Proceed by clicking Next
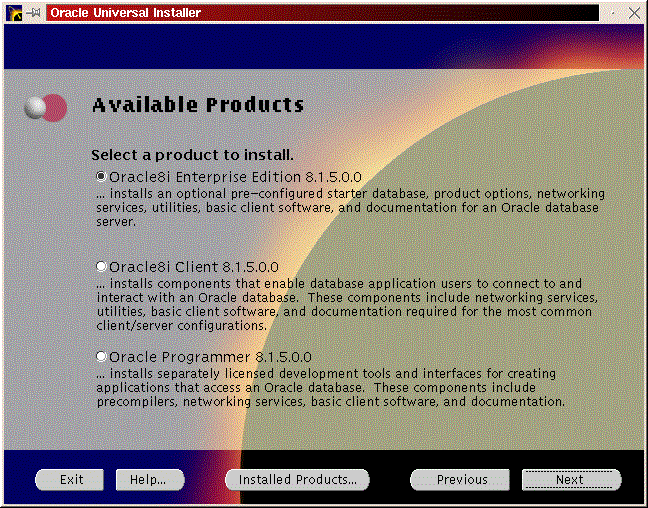Screen dimensions: 648x508 pos(570,480)
